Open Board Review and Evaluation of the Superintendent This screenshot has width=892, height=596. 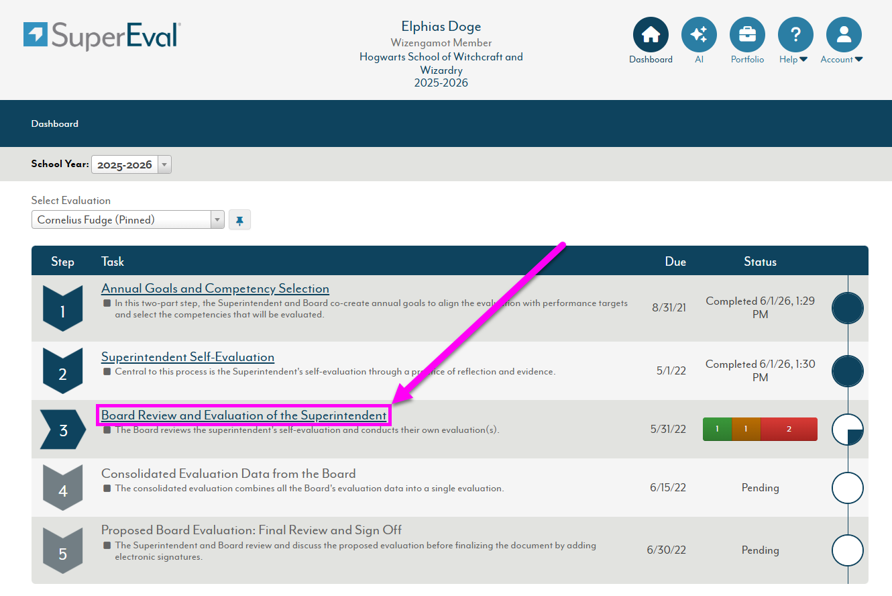pyautogui.click(x=243, y=415)
